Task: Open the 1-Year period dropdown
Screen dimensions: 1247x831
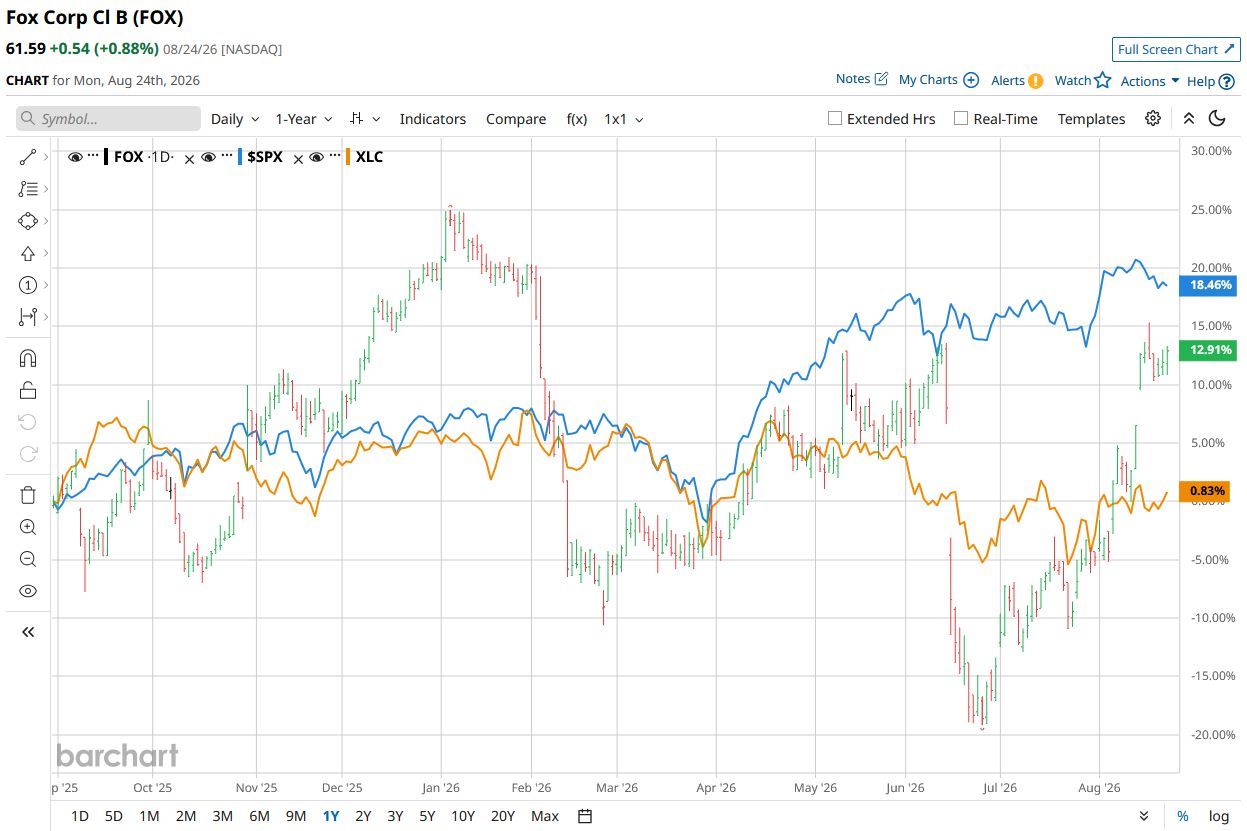Action: coord(303,119)
